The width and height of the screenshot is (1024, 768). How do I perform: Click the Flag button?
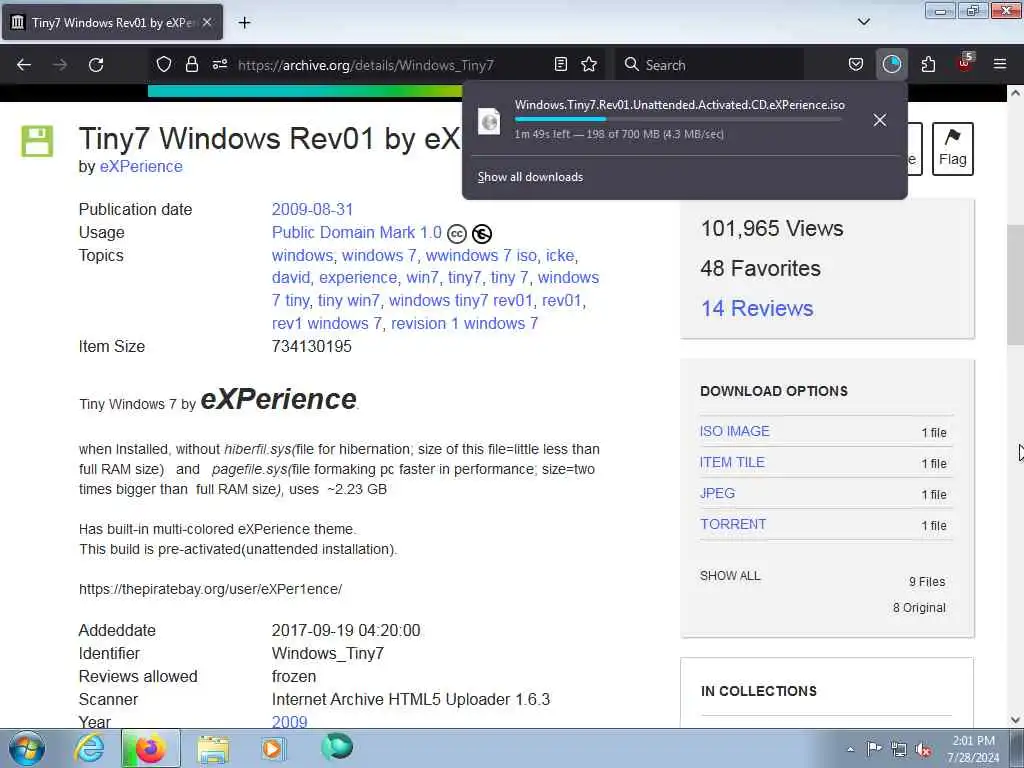click(953, 149)
